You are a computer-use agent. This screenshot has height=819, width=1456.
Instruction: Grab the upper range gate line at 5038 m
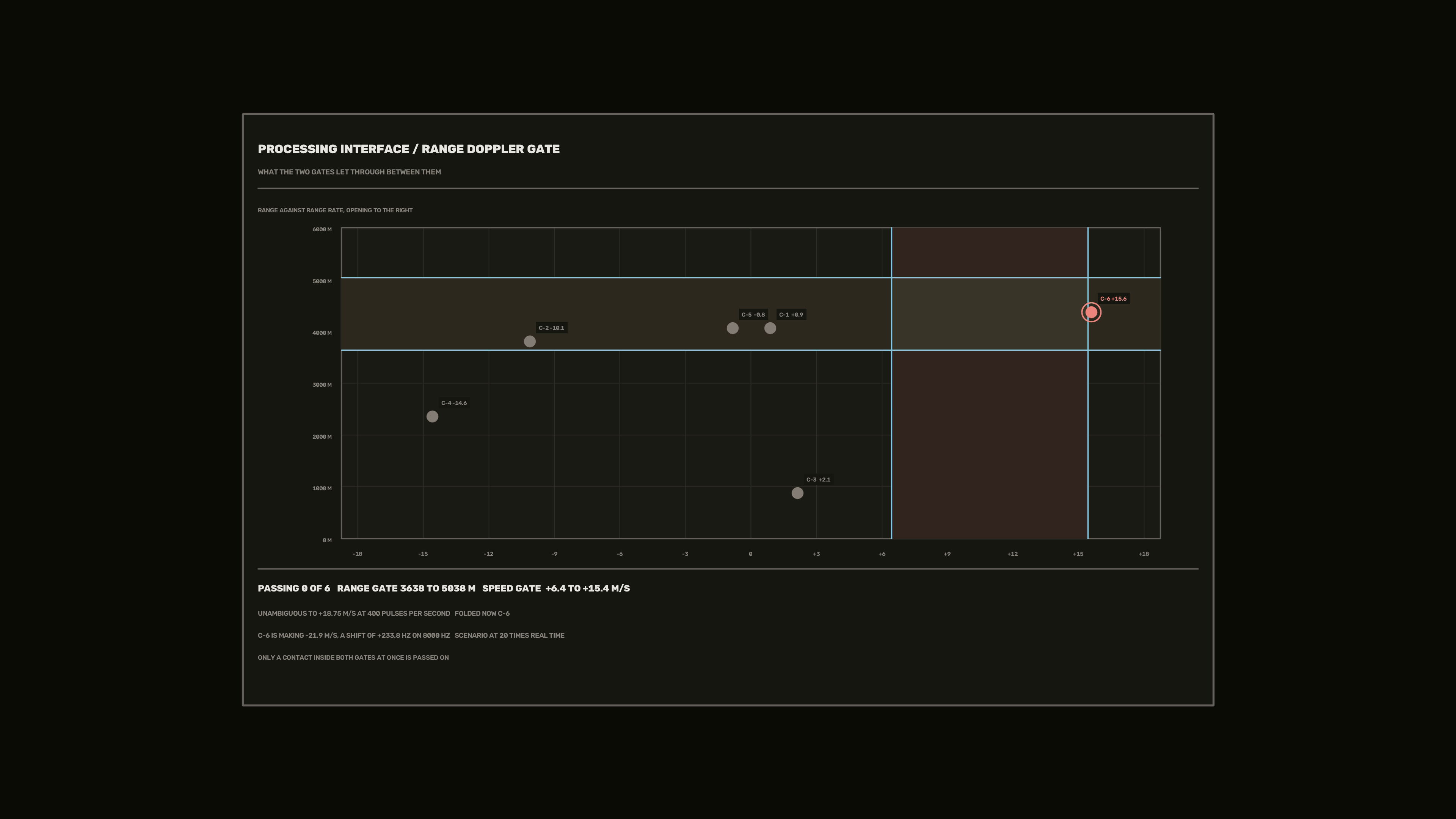point(751,278)
